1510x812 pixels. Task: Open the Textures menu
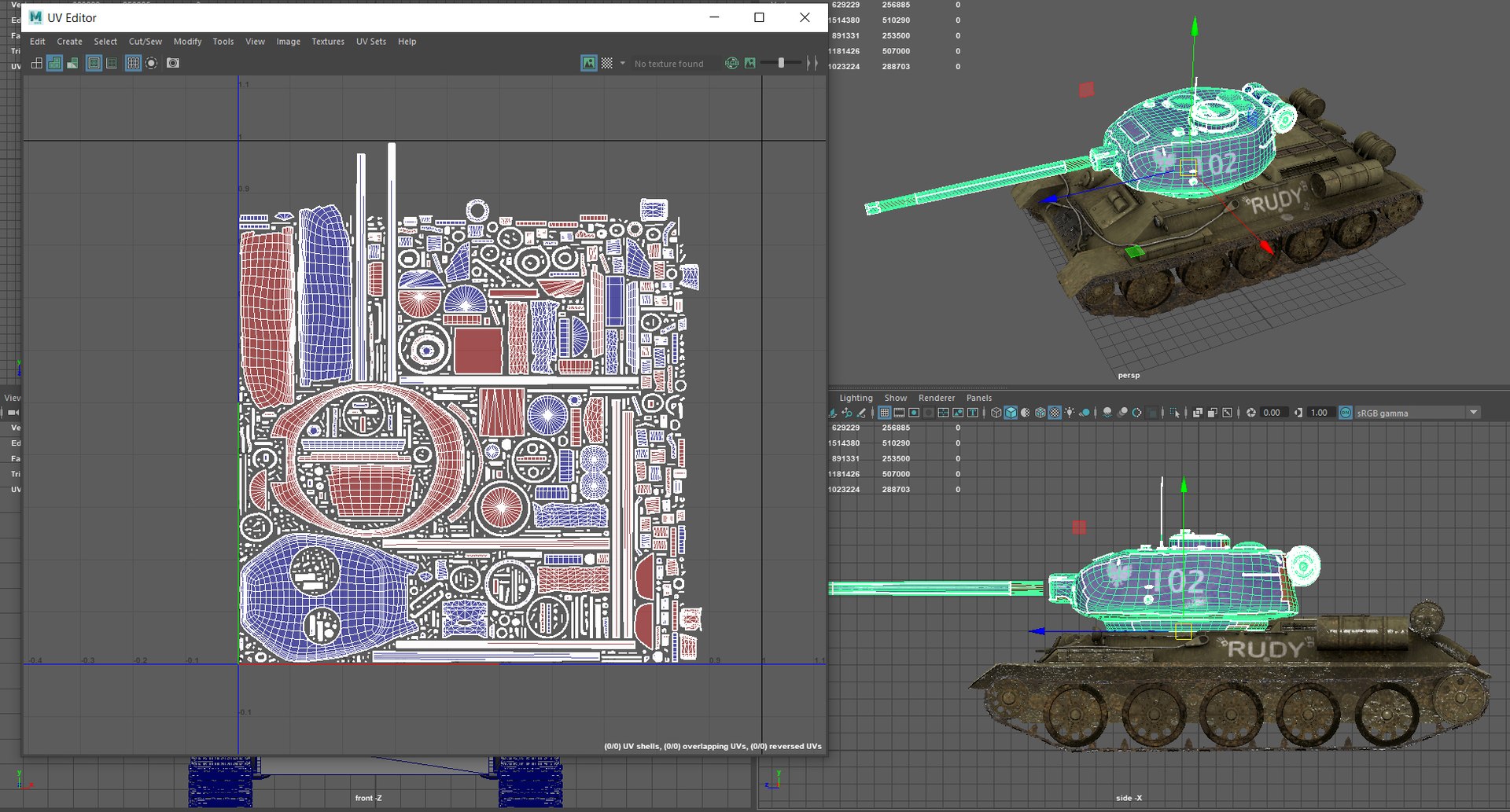tap(328, 42)
